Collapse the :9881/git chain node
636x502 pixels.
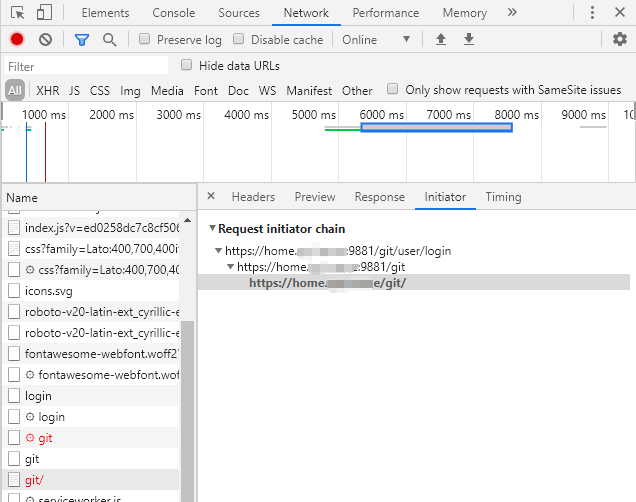(230, 267)
